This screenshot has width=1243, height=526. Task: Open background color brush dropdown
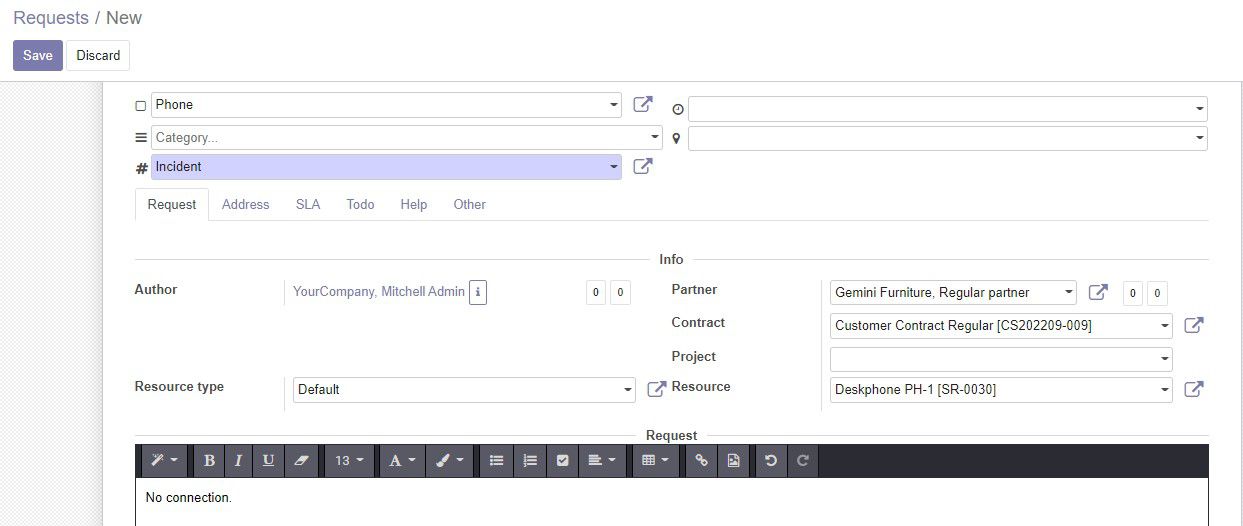point(448,460)
